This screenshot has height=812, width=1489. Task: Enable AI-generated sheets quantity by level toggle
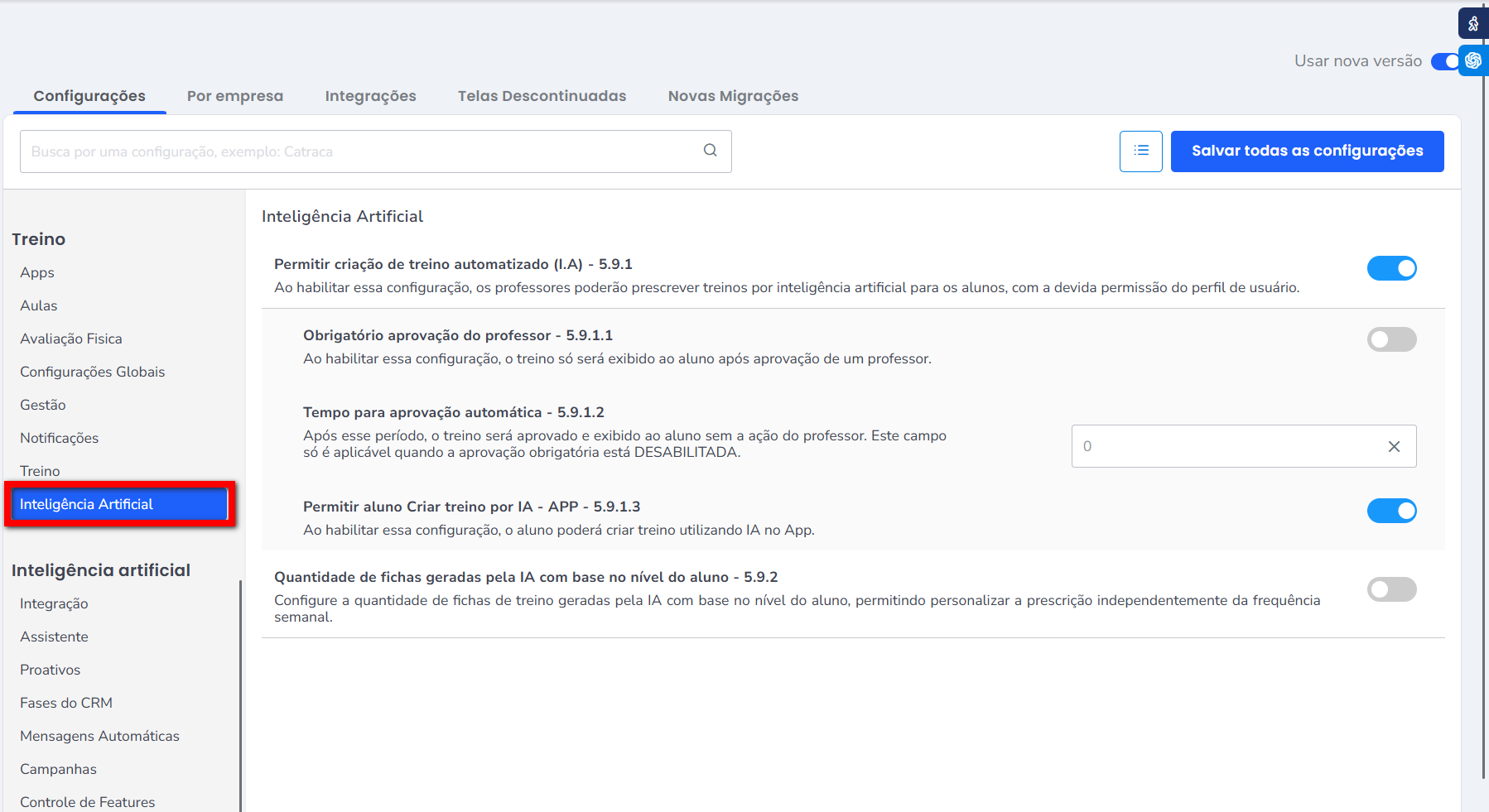(1391, 589)
